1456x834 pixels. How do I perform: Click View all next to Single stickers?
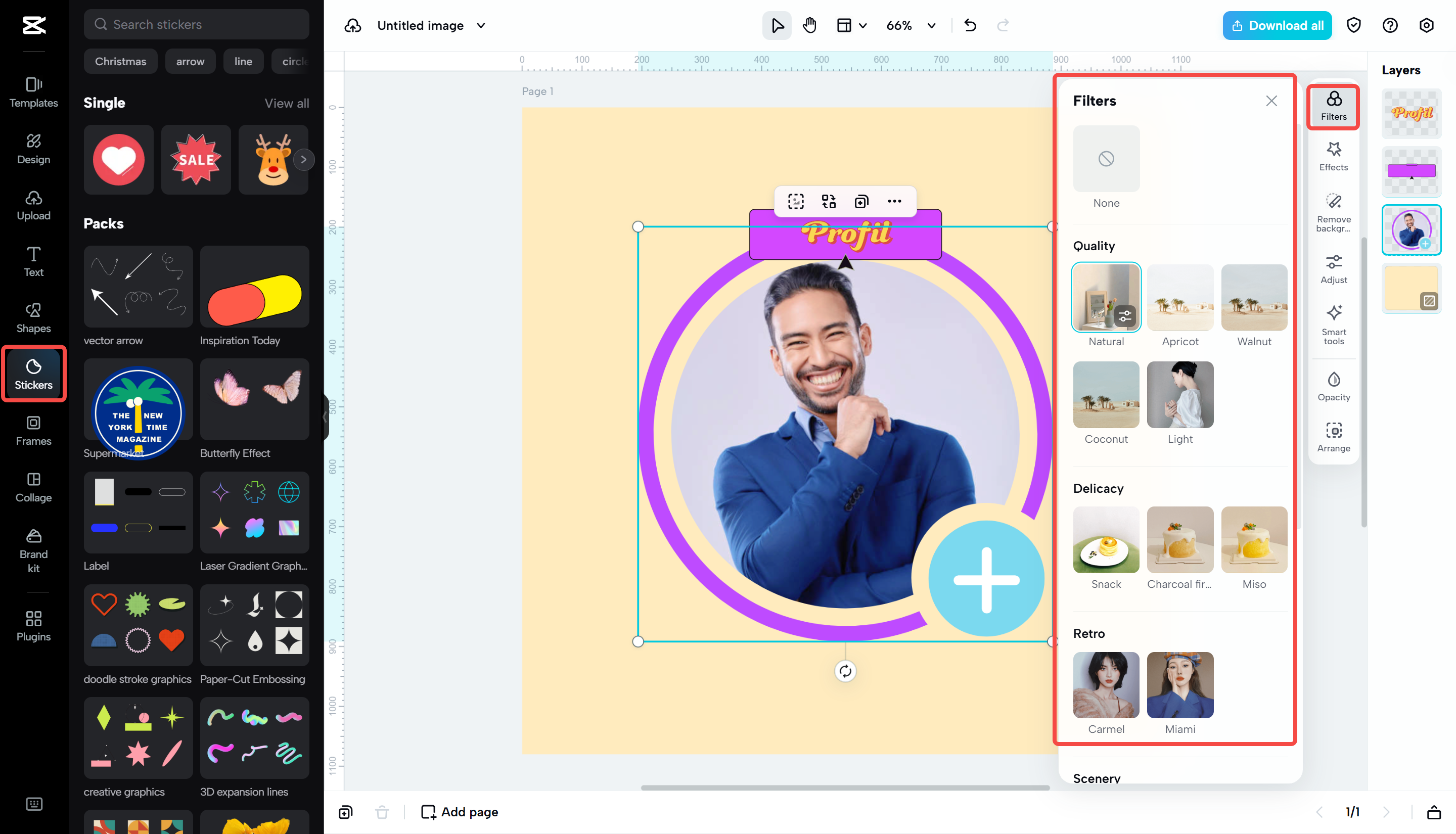(287, 103)
